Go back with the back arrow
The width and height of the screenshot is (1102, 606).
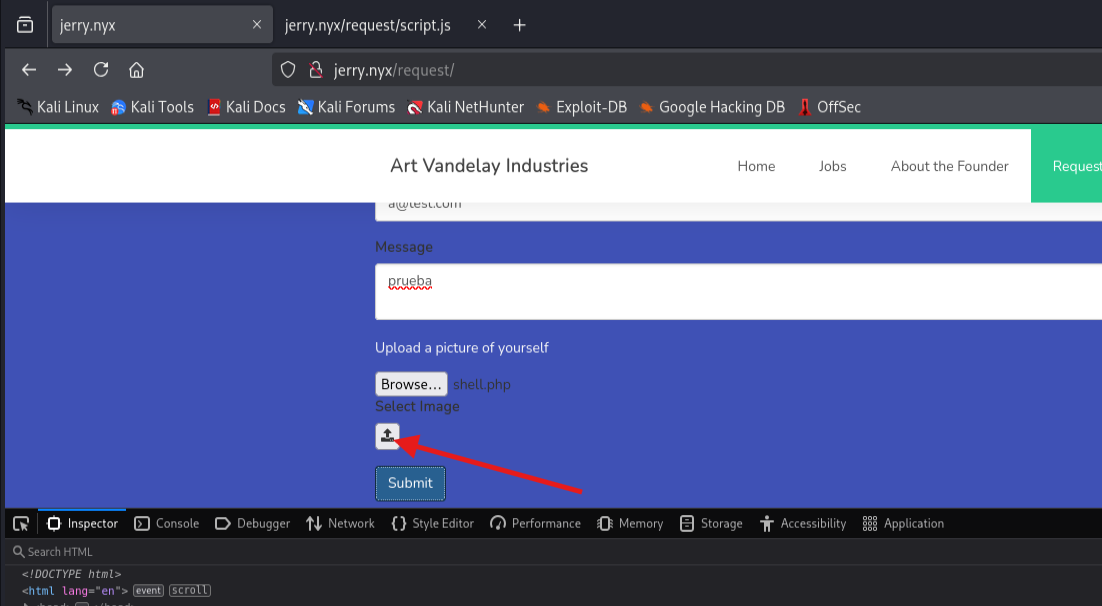click(x=29, y=69)
